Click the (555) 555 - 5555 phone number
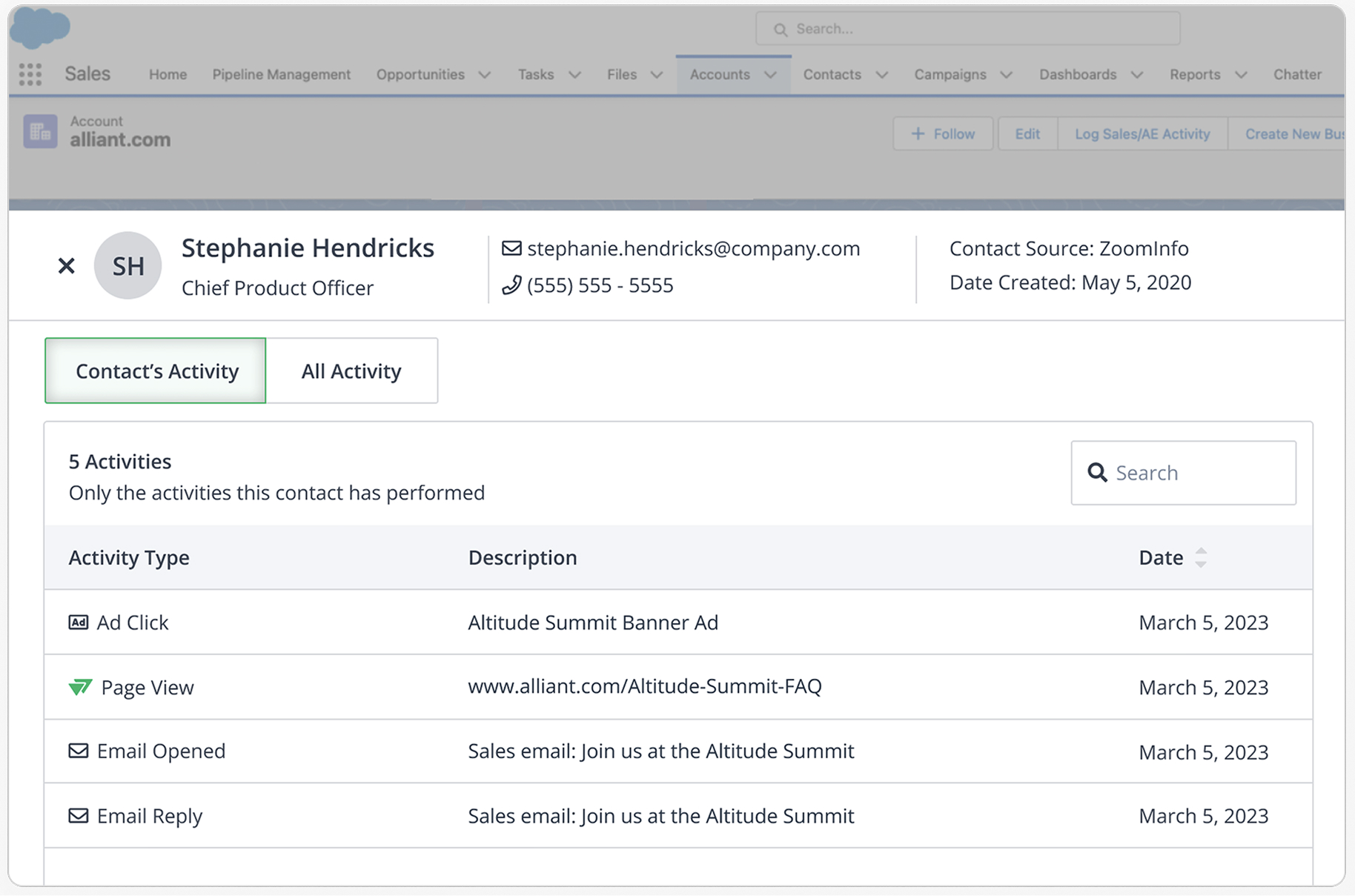The image size is (1355, 896). [x=600, y=285]
